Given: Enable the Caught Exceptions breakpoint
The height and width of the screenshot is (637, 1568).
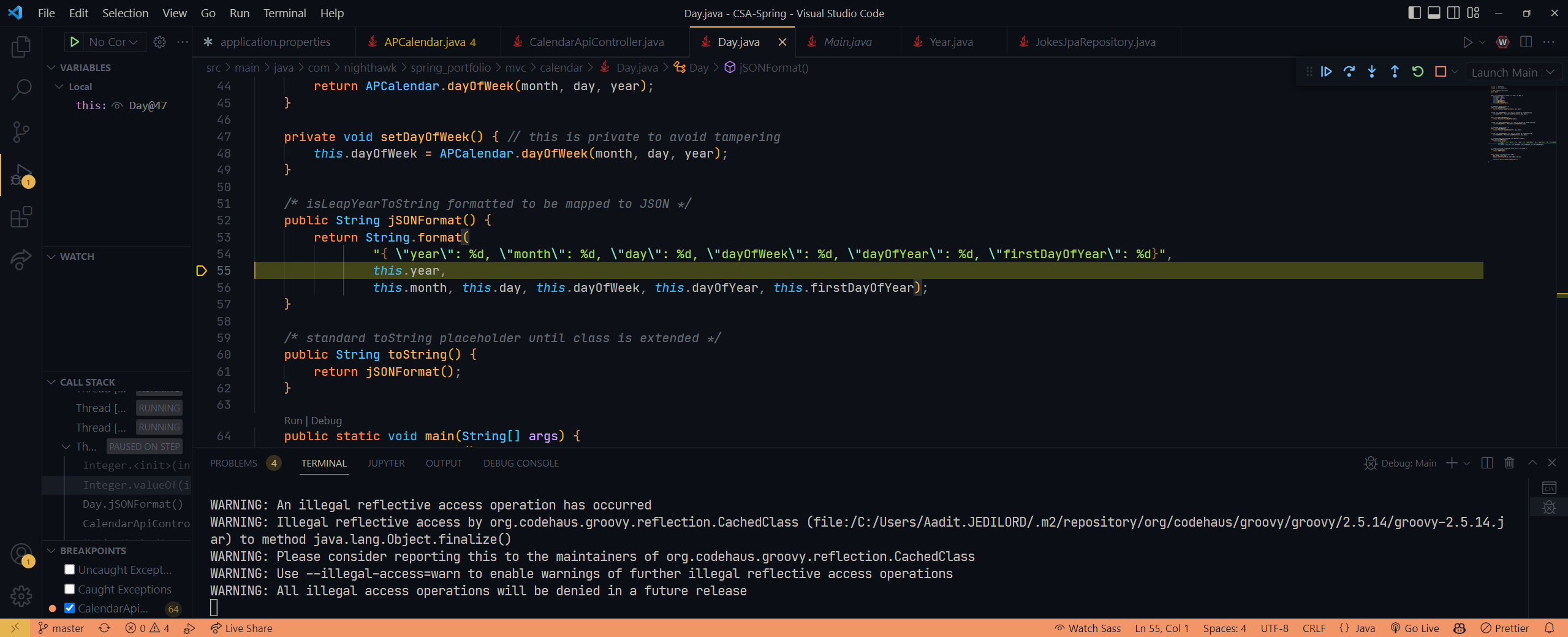Looking at the screenshot, I should (x=70, y=589).
